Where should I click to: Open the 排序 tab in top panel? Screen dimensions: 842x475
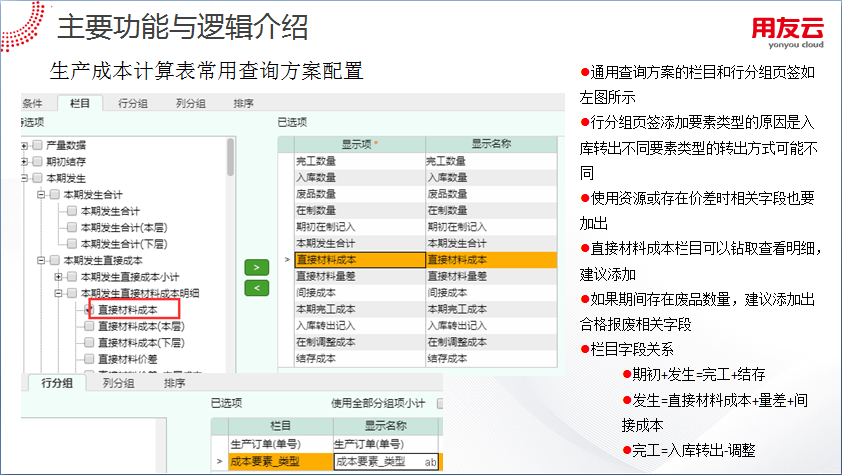coord(243,103)
